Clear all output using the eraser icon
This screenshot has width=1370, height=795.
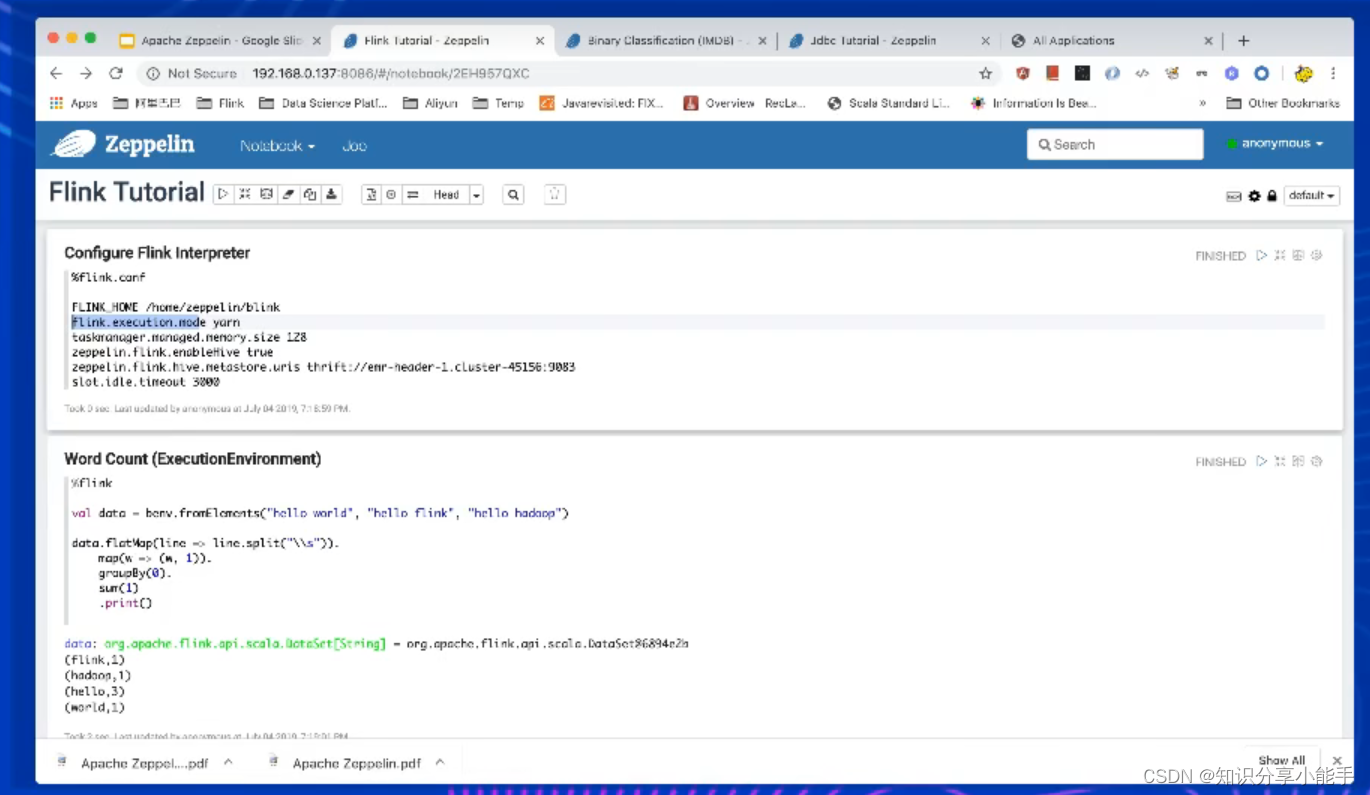[x=288, y=195]
